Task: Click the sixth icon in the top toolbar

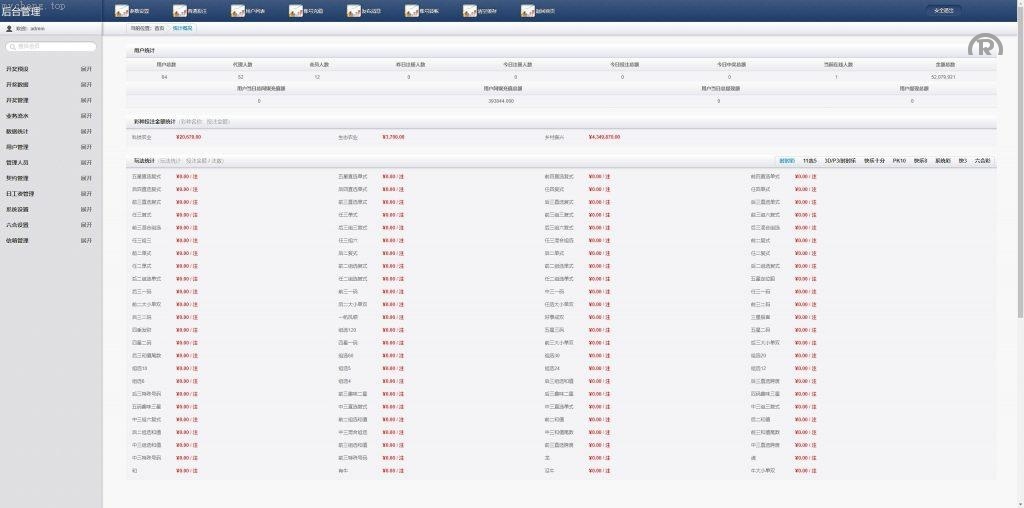Action: click(x=412, y=11)
